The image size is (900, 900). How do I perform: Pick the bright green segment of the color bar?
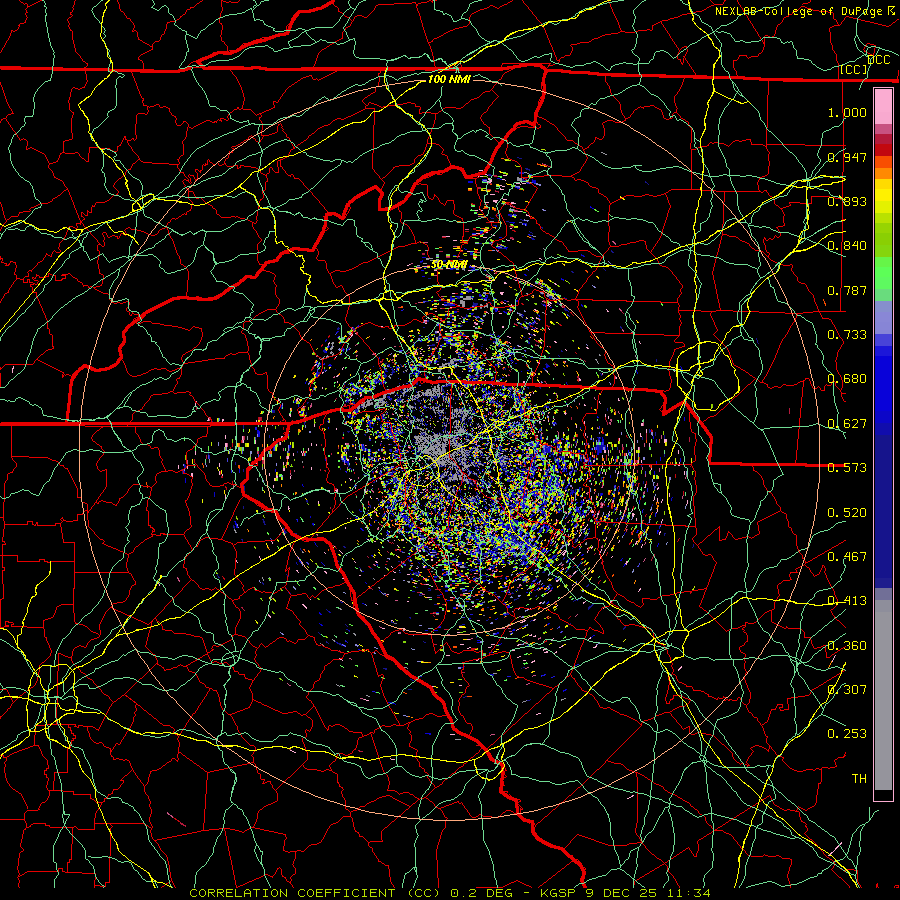(883, 273)
